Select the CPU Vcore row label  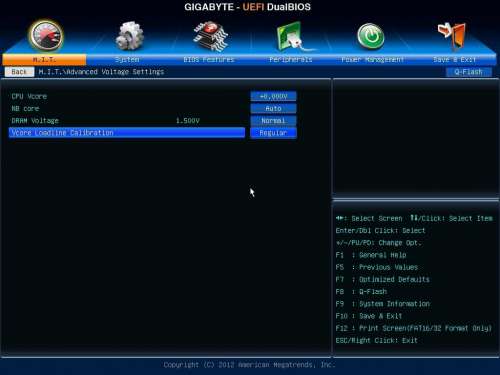29,96
